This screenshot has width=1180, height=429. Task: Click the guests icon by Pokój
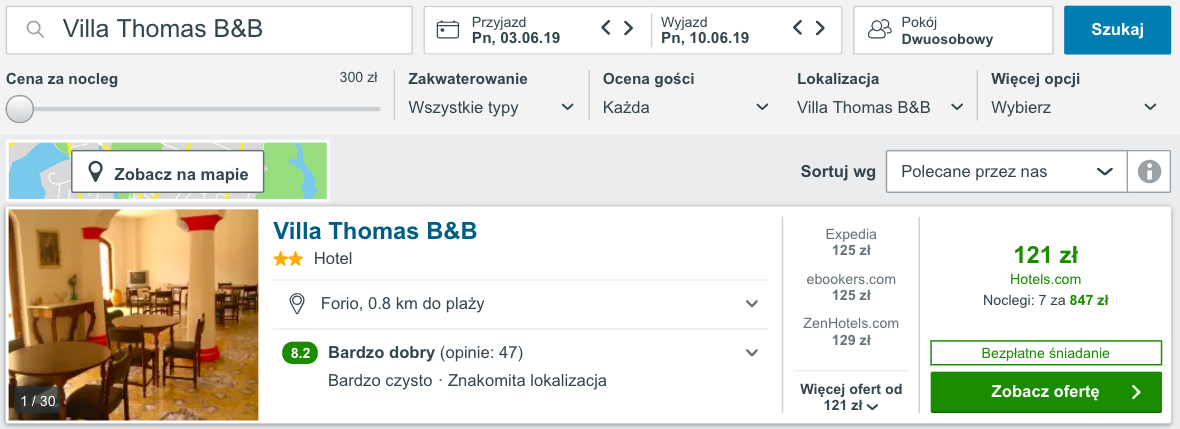pos(879,29)
